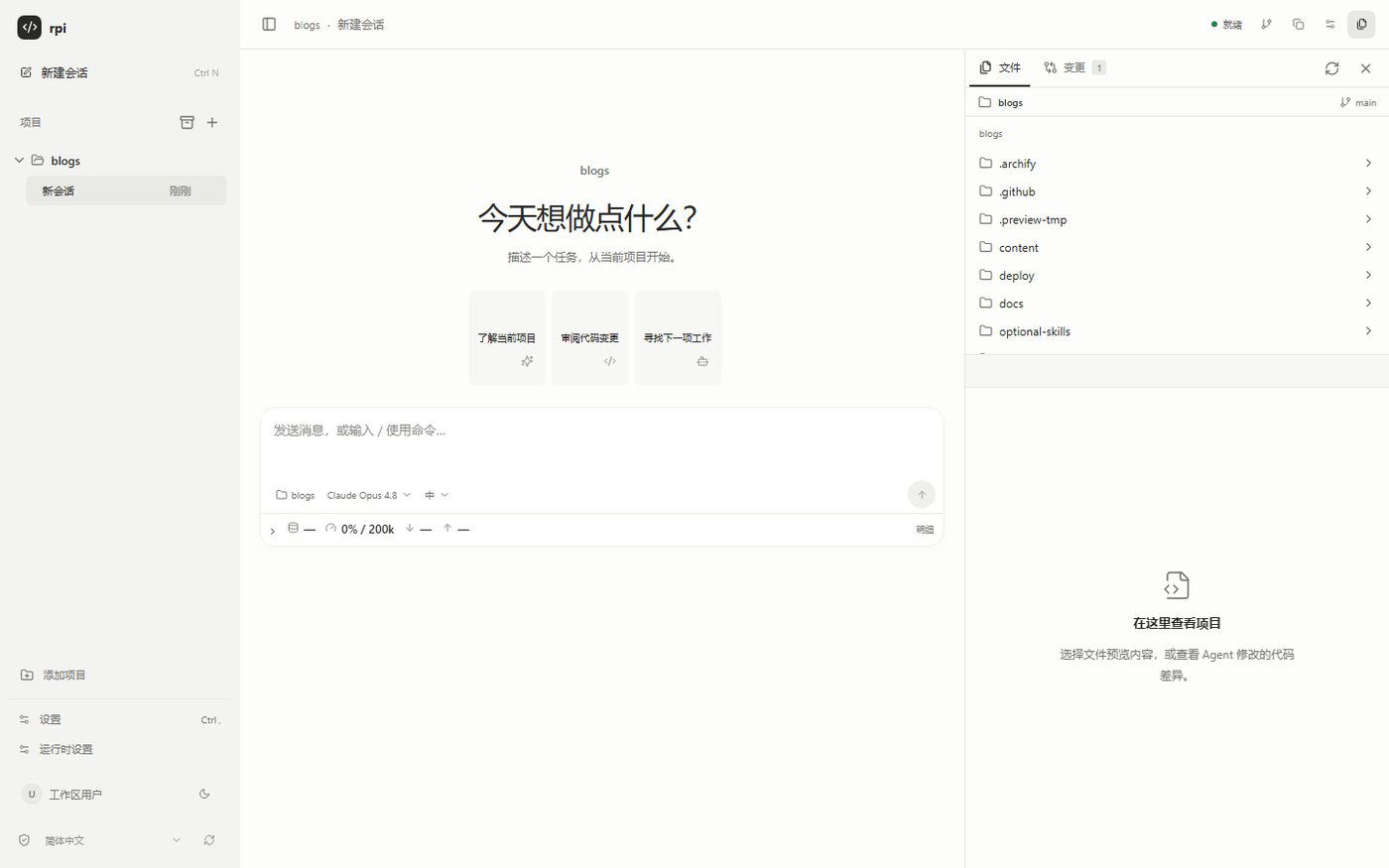
Task: Open the Claude Opus 4.8 model dropdown
Action: tap(368, 495)
